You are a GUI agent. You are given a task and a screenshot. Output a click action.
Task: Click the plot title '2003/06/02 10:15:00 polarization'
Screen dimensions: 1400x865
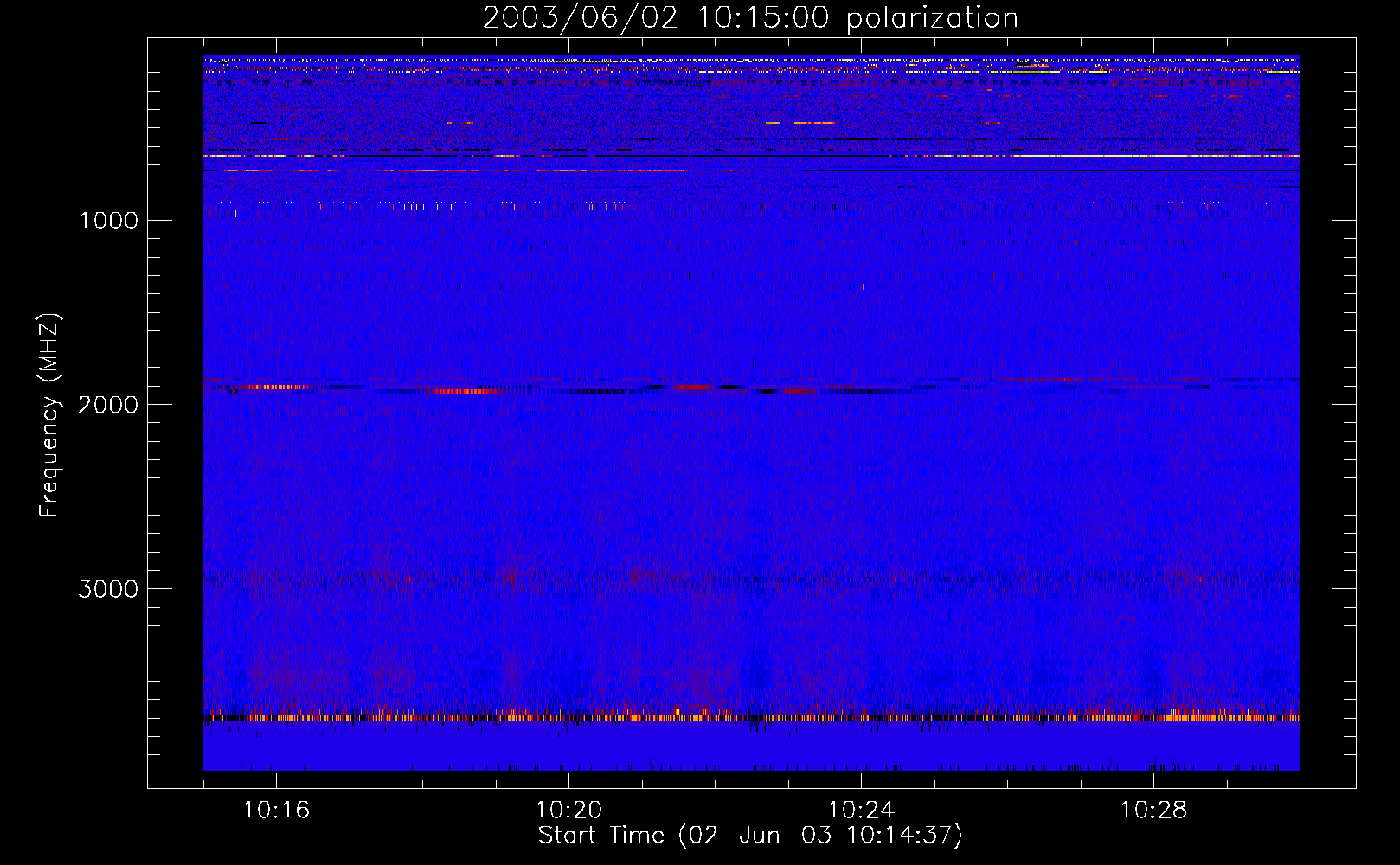(x=750, y=18)
